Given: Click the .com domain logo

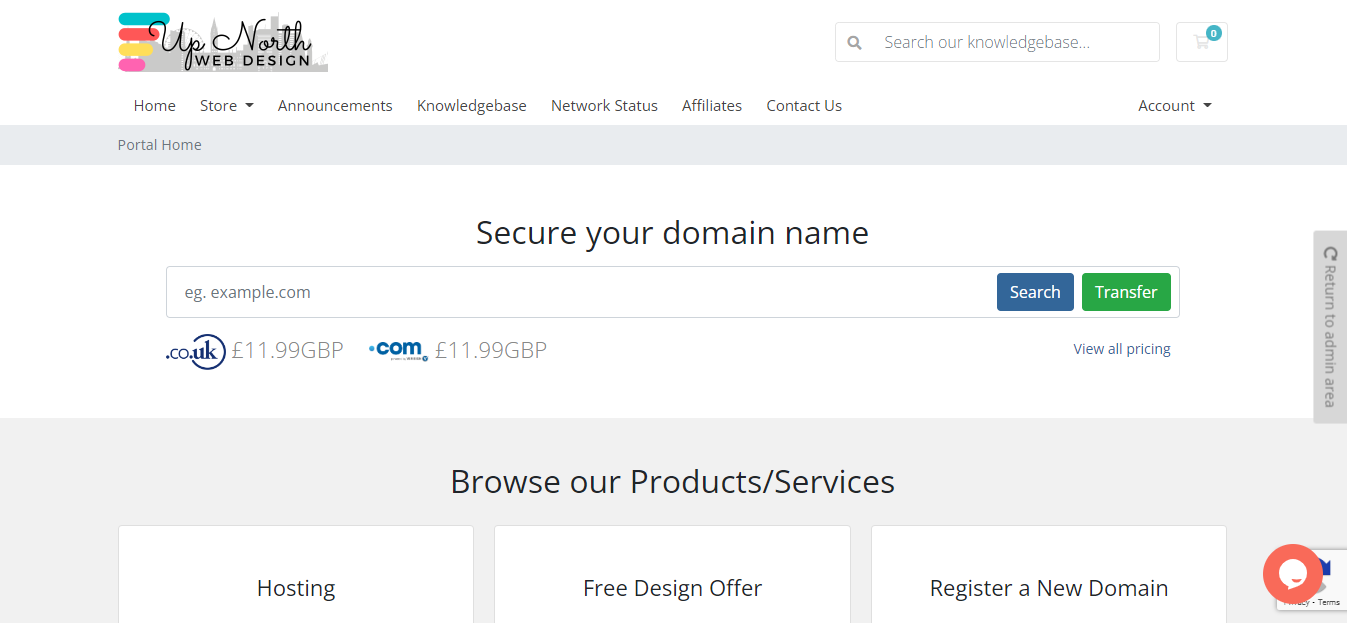Looking at the screenshot, I should (398, 350).
